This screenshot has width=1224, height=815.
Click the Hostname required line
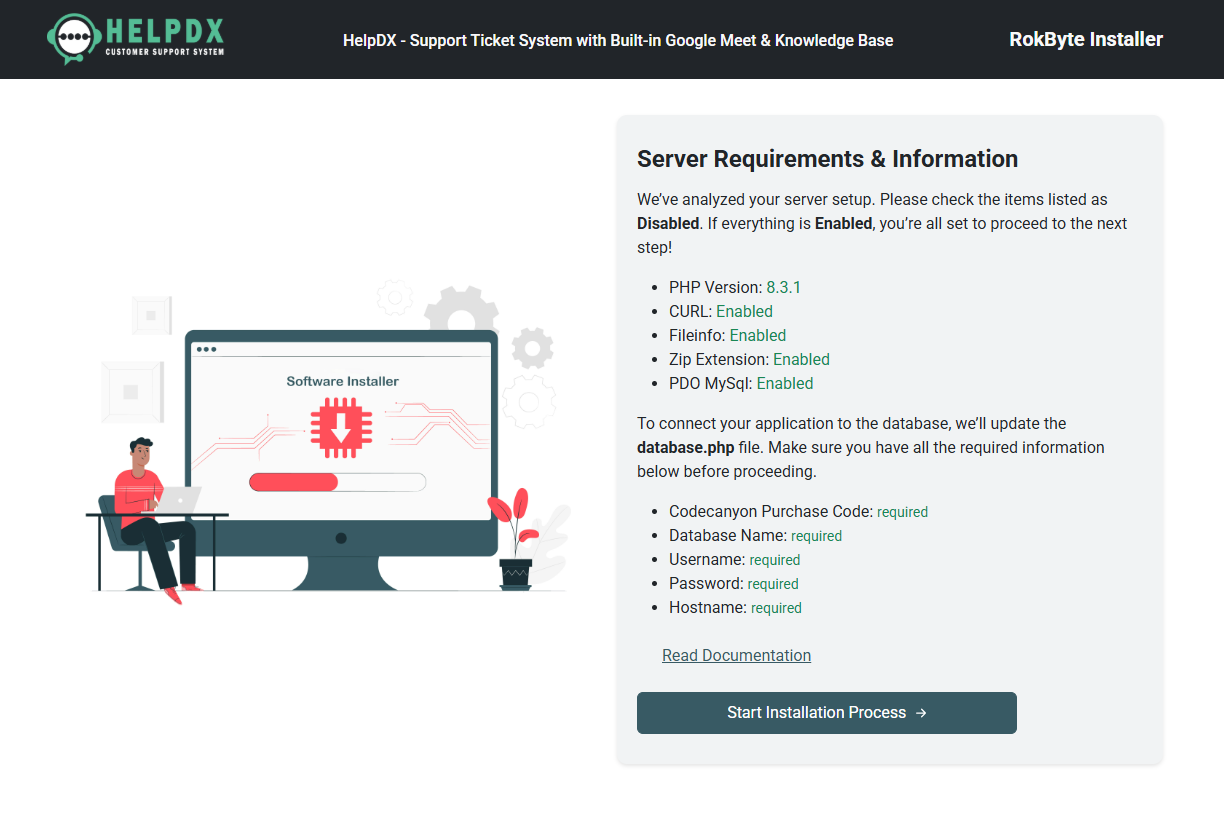click(x=735, y=607)
